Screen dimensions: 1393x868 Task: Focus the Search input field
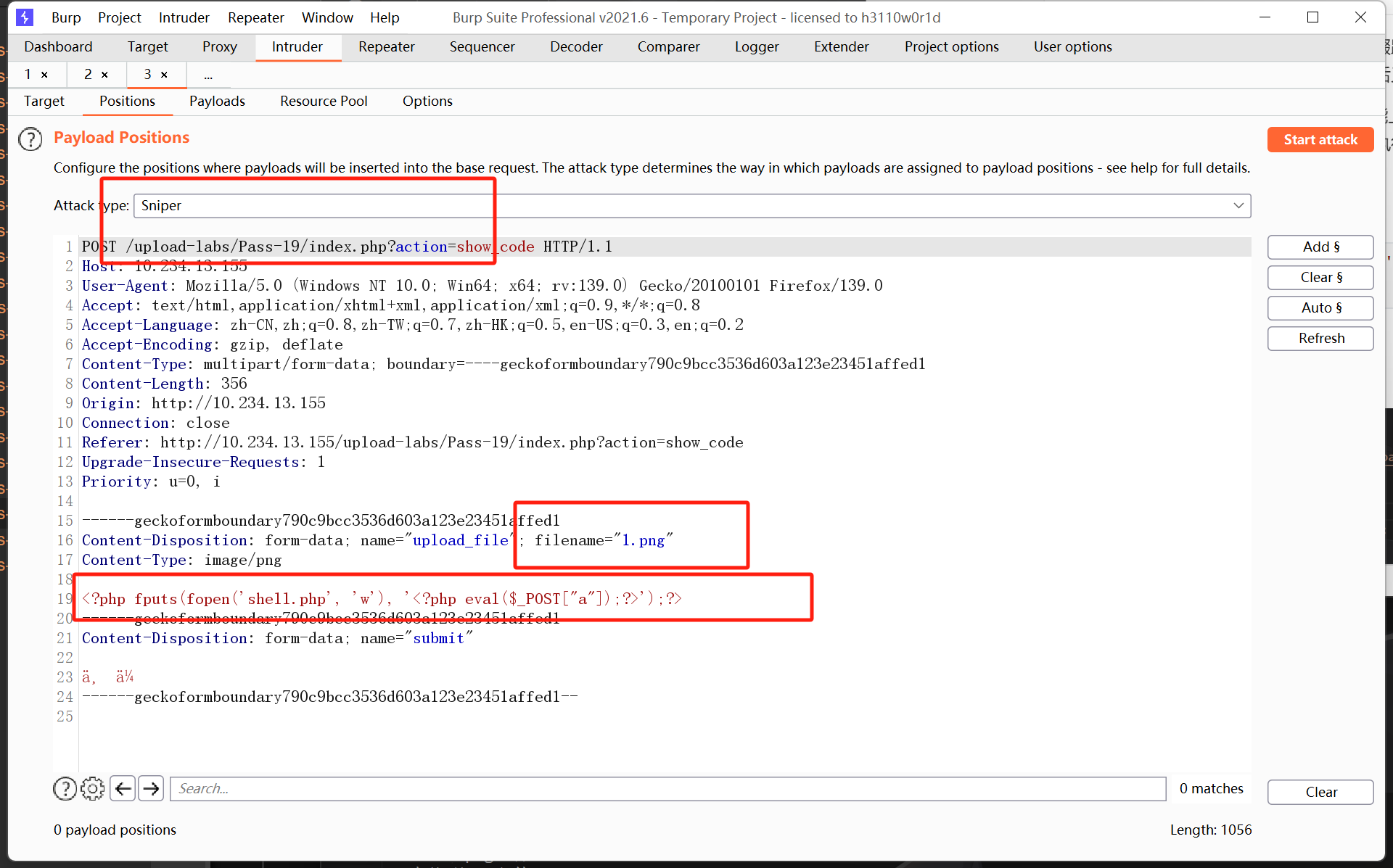tap(668, 789)
